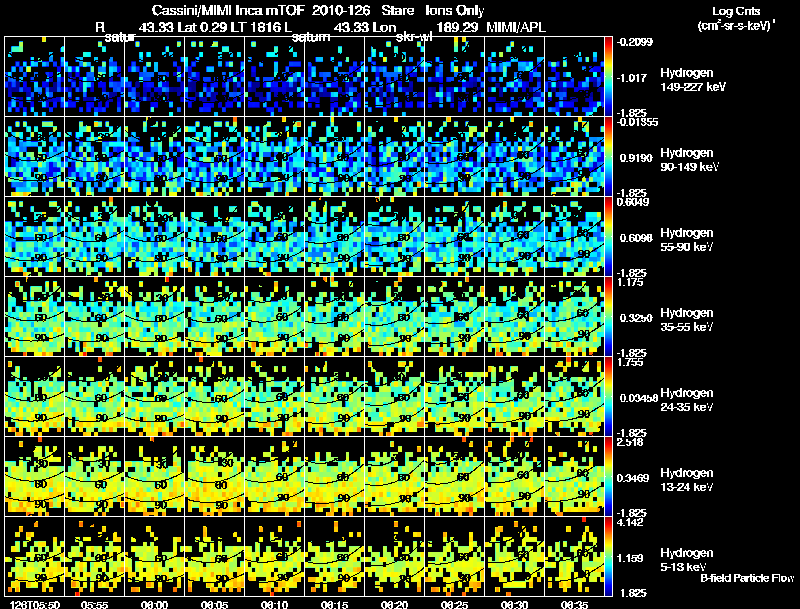Click the Hydrogen 149-227 keV row label

(693, 80)
